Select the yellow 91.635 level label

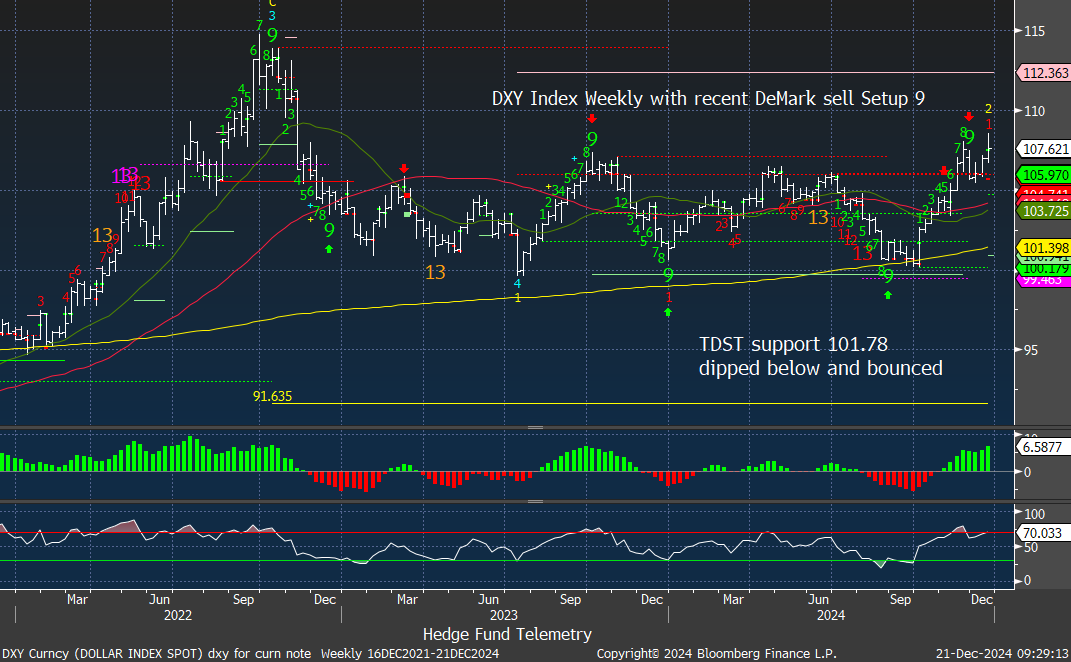(x=273, y=396)
